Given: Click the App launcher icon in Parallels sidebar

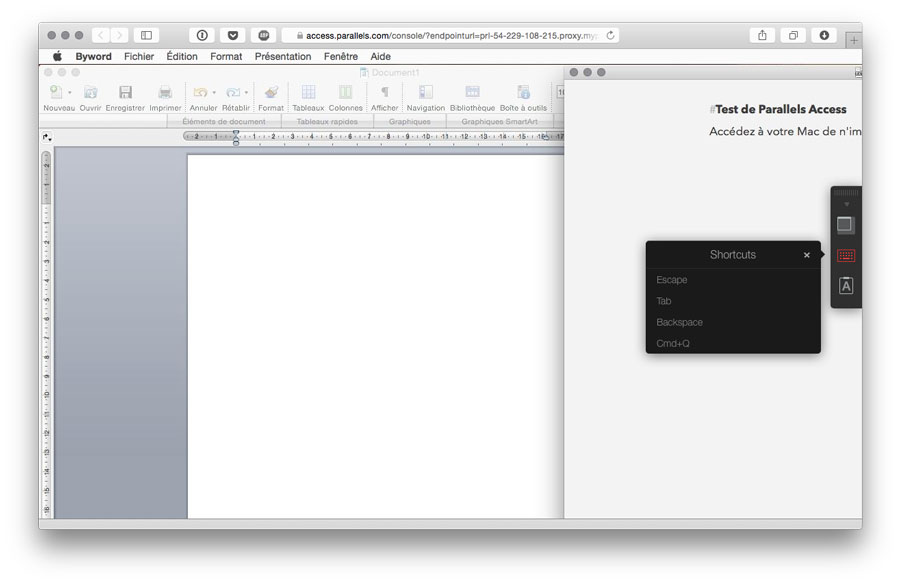Looking at the screenshot, I should point(846,285).
